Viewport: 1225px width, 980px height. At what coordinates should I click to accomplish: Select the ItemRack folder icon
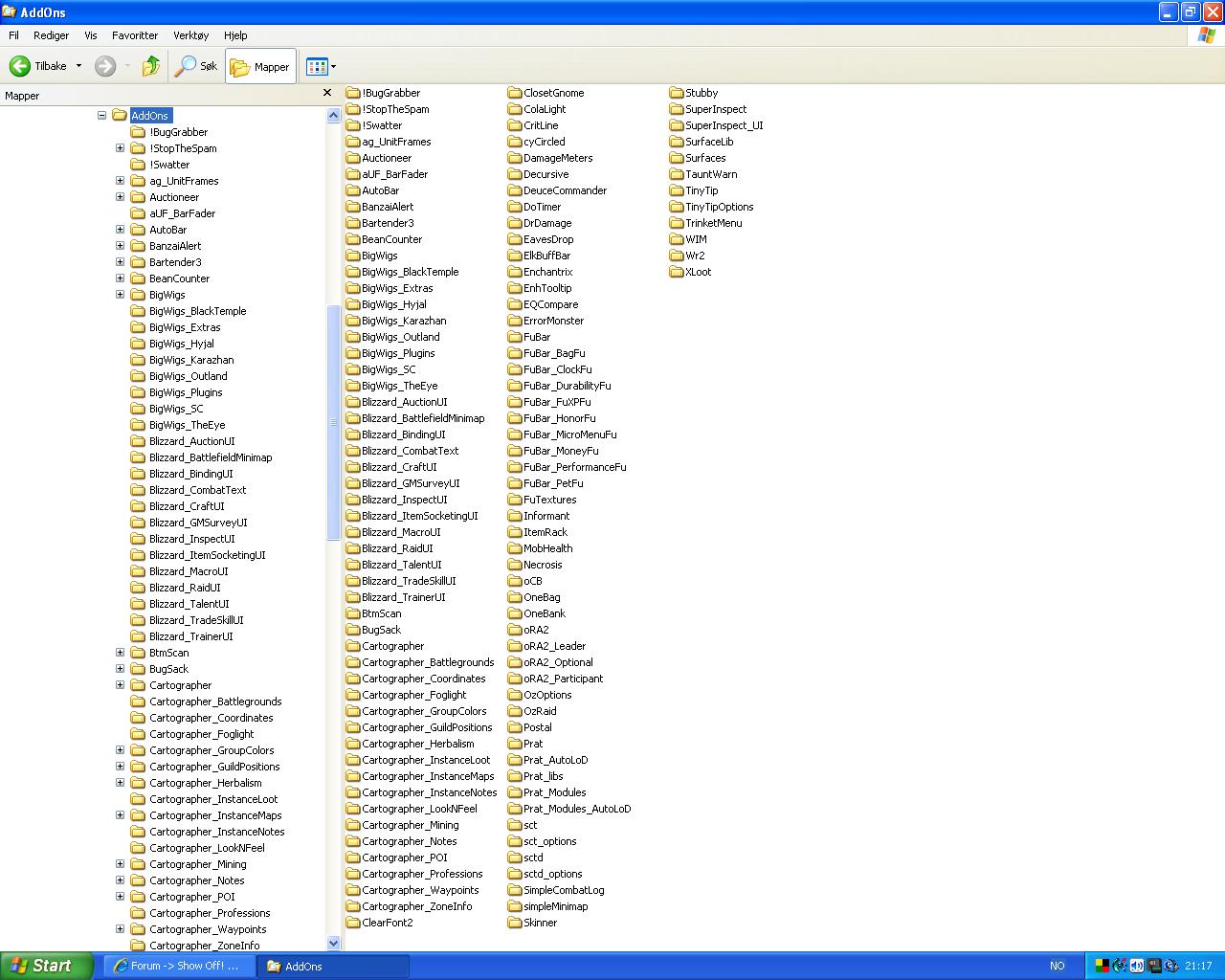(515, 532)
